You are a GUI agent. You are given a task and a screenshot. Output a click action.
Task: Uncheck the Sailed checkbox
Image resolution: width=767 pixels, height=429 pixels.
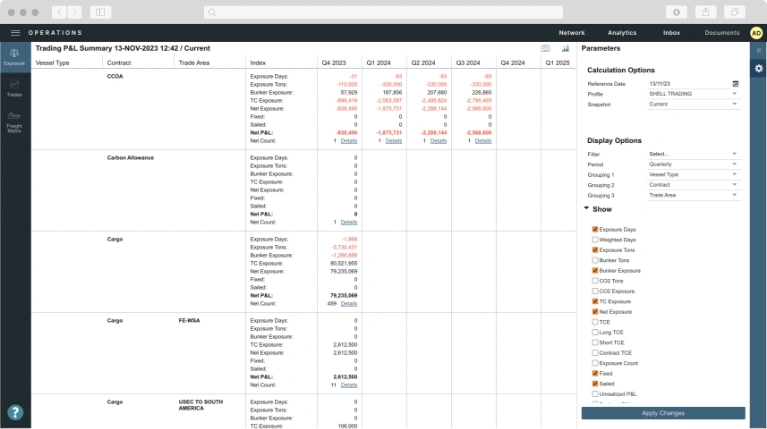pos(595,383)
